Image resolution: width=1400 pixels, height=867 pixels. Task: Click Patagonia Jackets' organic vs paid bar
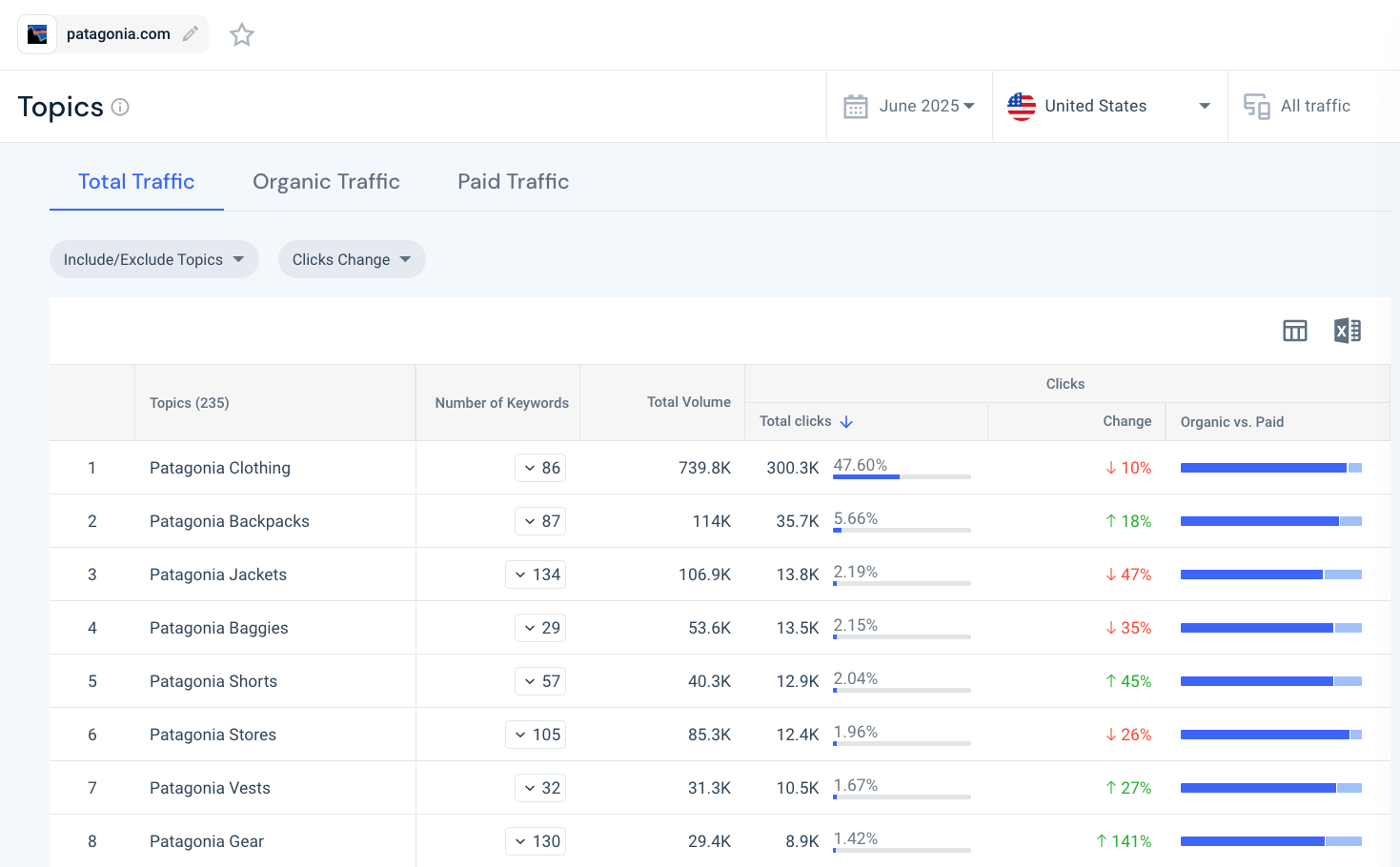pyautogui.click(x=1271, y=575)
